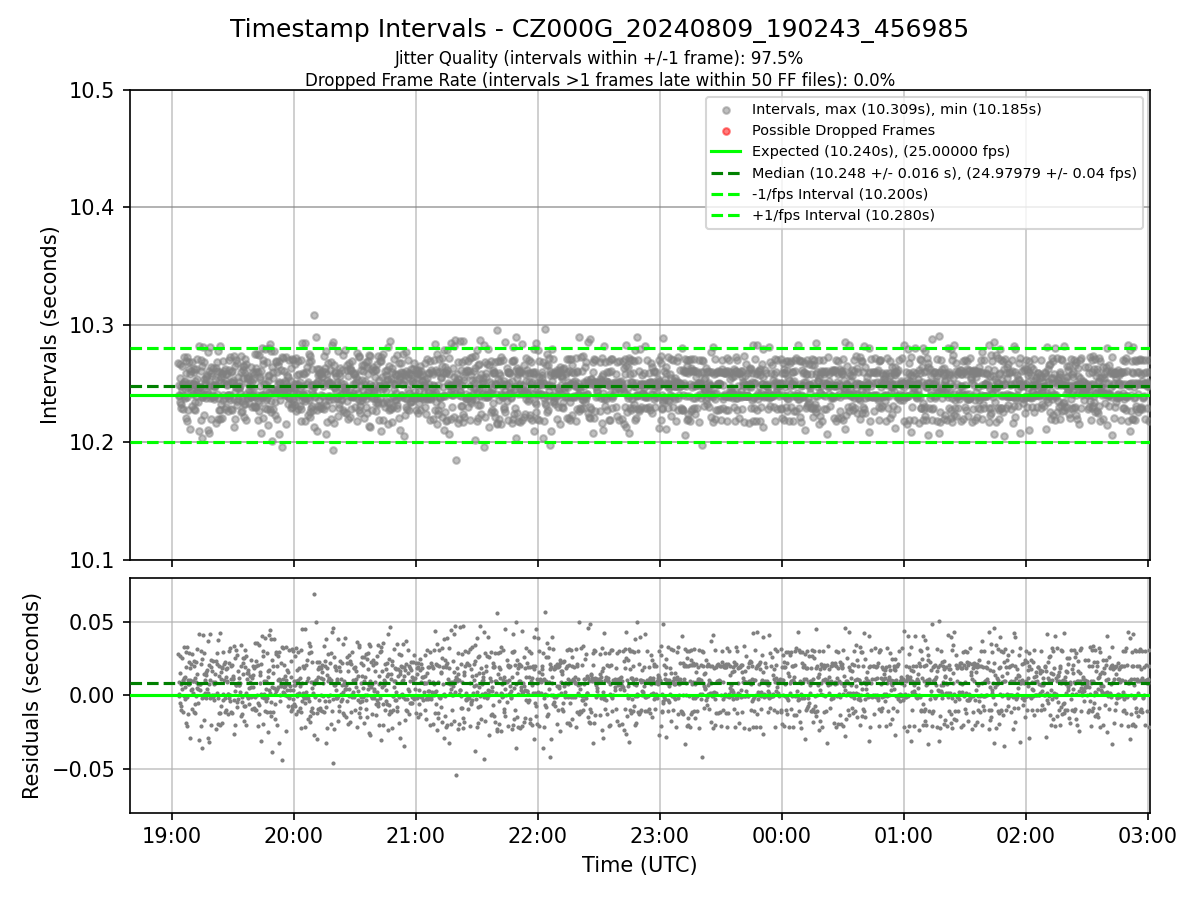Click the x-axis label 'Time (UTC)'

pos(639,865)
